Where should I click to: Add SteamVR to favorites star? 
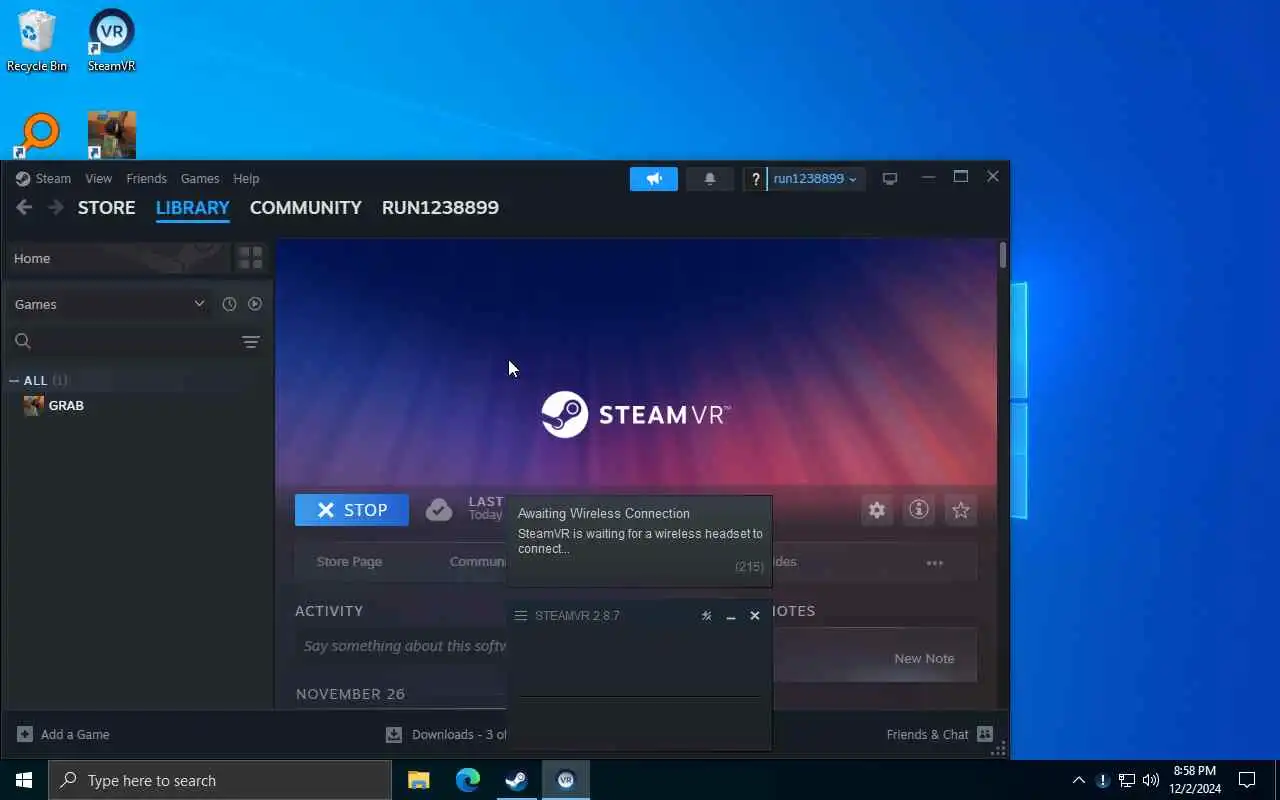(961, 510)
